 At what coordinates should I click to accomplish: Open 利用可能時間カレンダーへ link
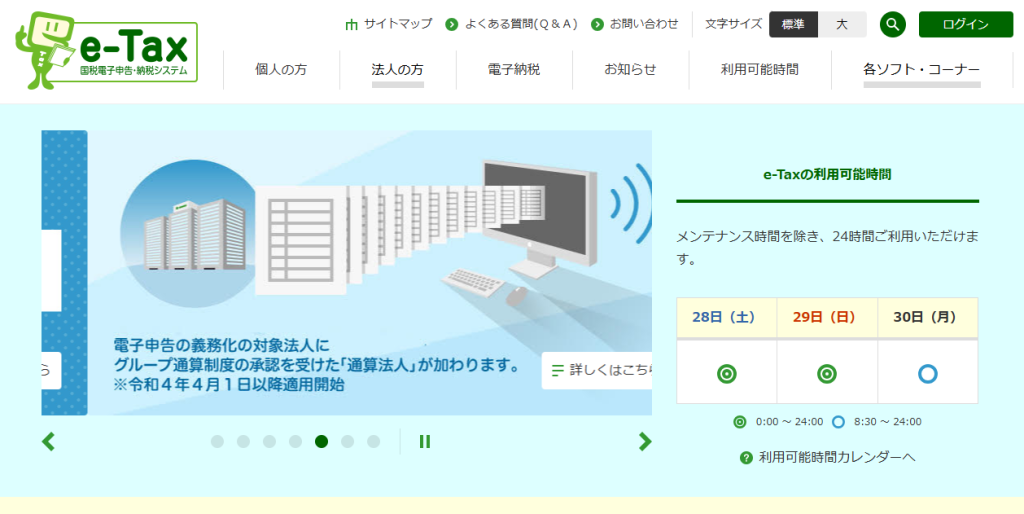click(x=837, y=457)
